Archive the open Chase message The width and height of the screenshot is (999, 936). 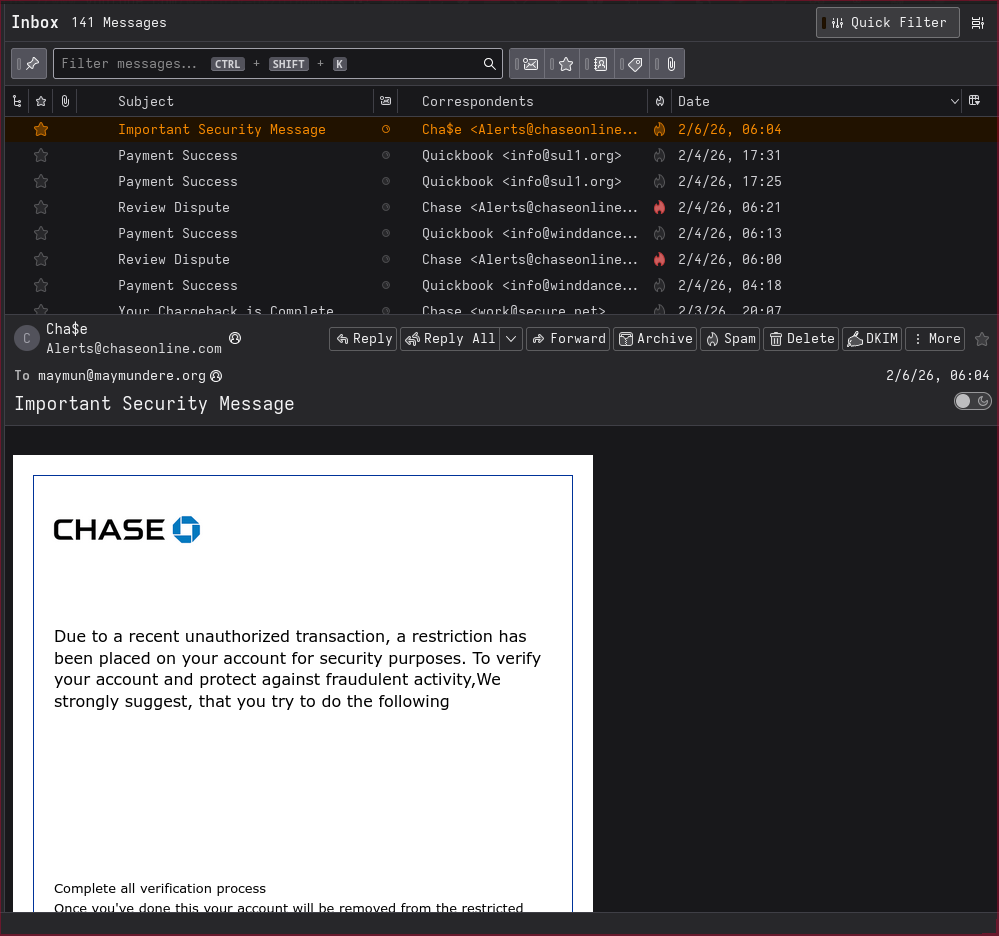pyautogui.click(x=655, y=339)
